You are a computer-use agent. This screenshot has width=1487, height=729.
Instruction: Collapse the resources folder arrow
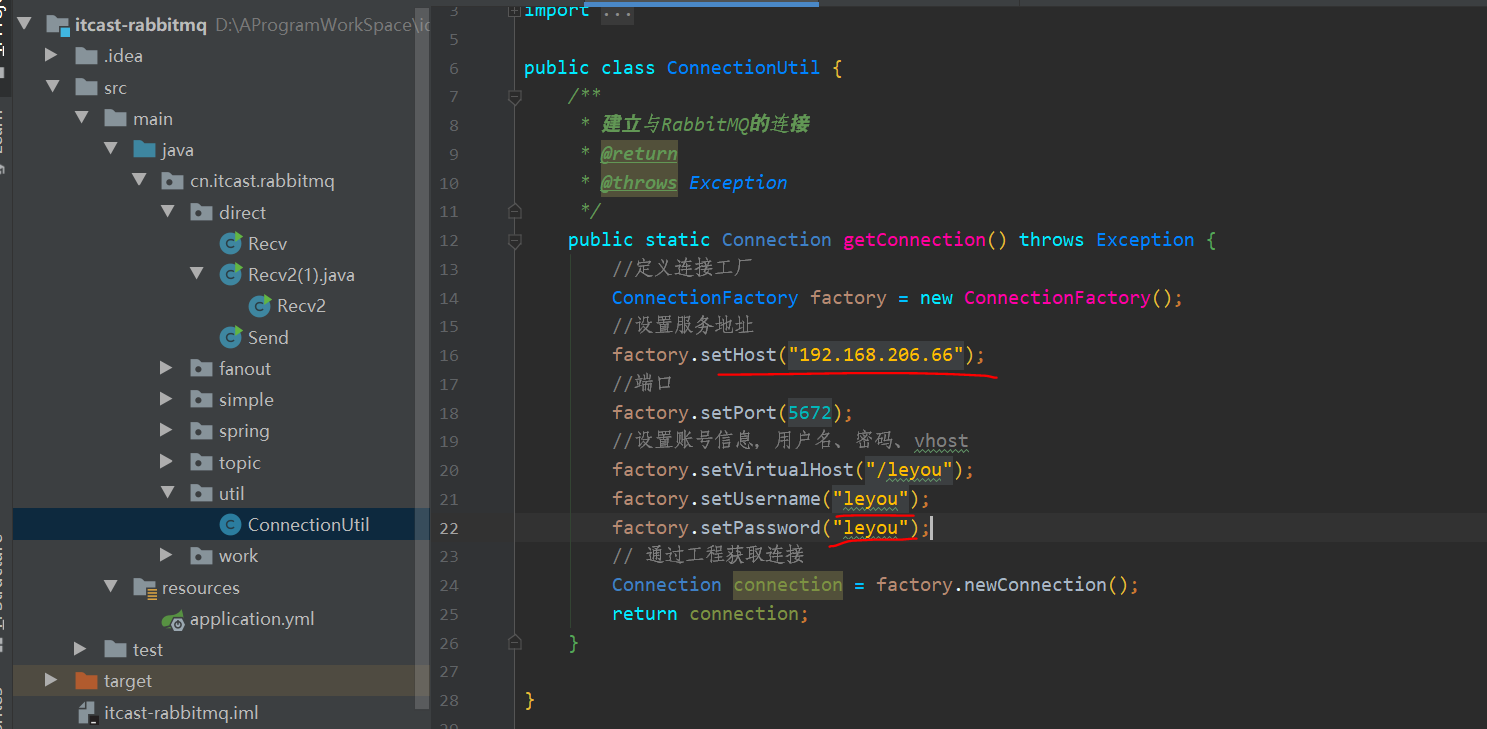tap(111, 586)
